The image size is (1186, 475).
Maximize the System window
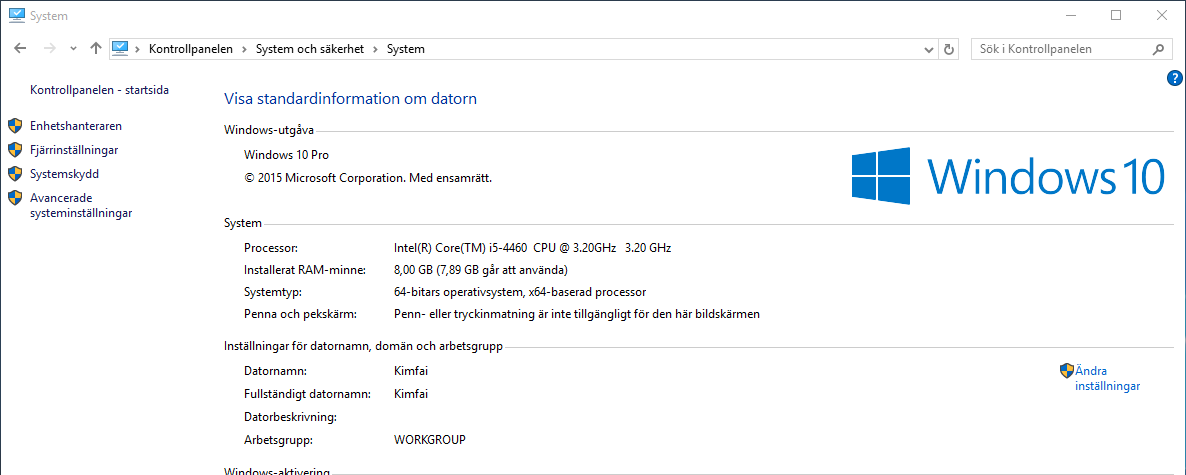(x=1116, y=15)
